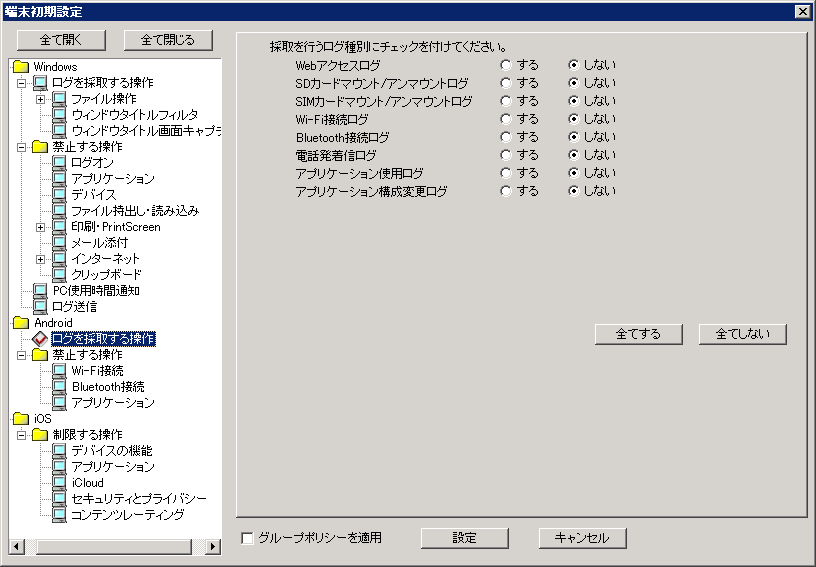The width and height of the screenshot is (816, 567).
Task: Select しない for 電話発着信ログ
Action: click(574, 155)
